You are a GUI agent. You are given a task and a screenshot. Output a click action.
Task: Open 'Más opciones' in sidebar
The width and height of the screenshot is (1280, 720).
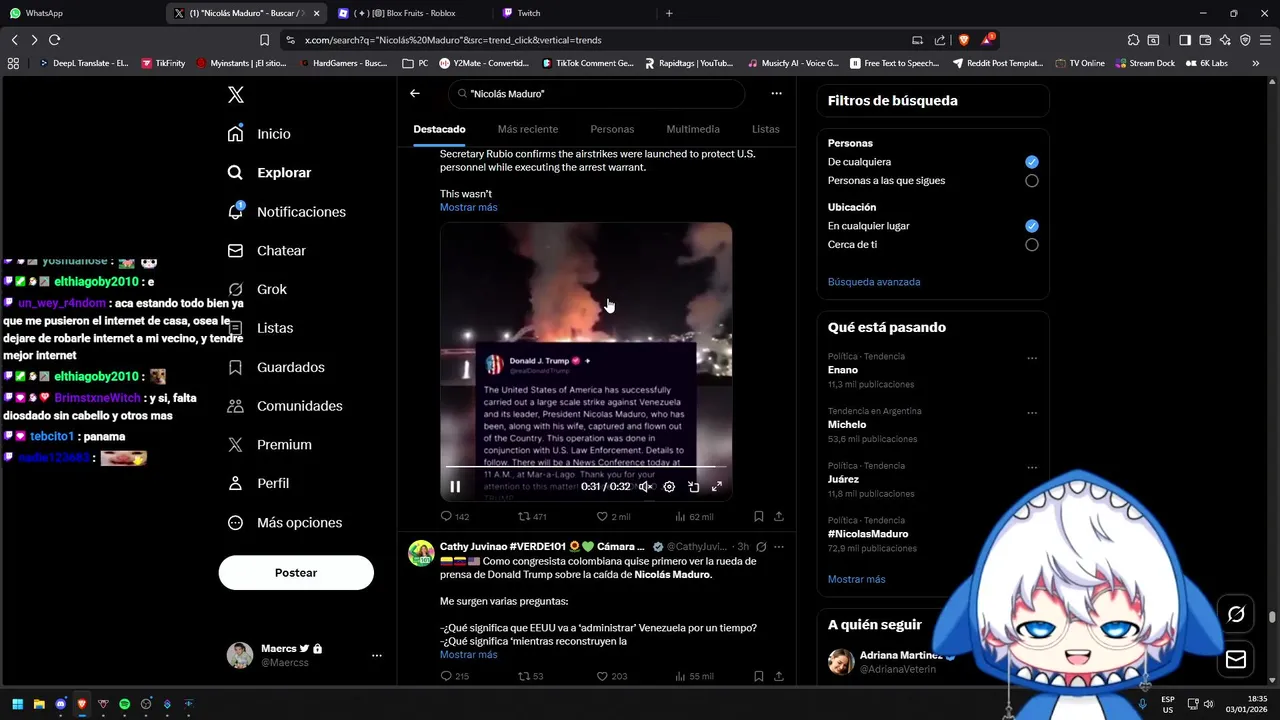point(285,523)
